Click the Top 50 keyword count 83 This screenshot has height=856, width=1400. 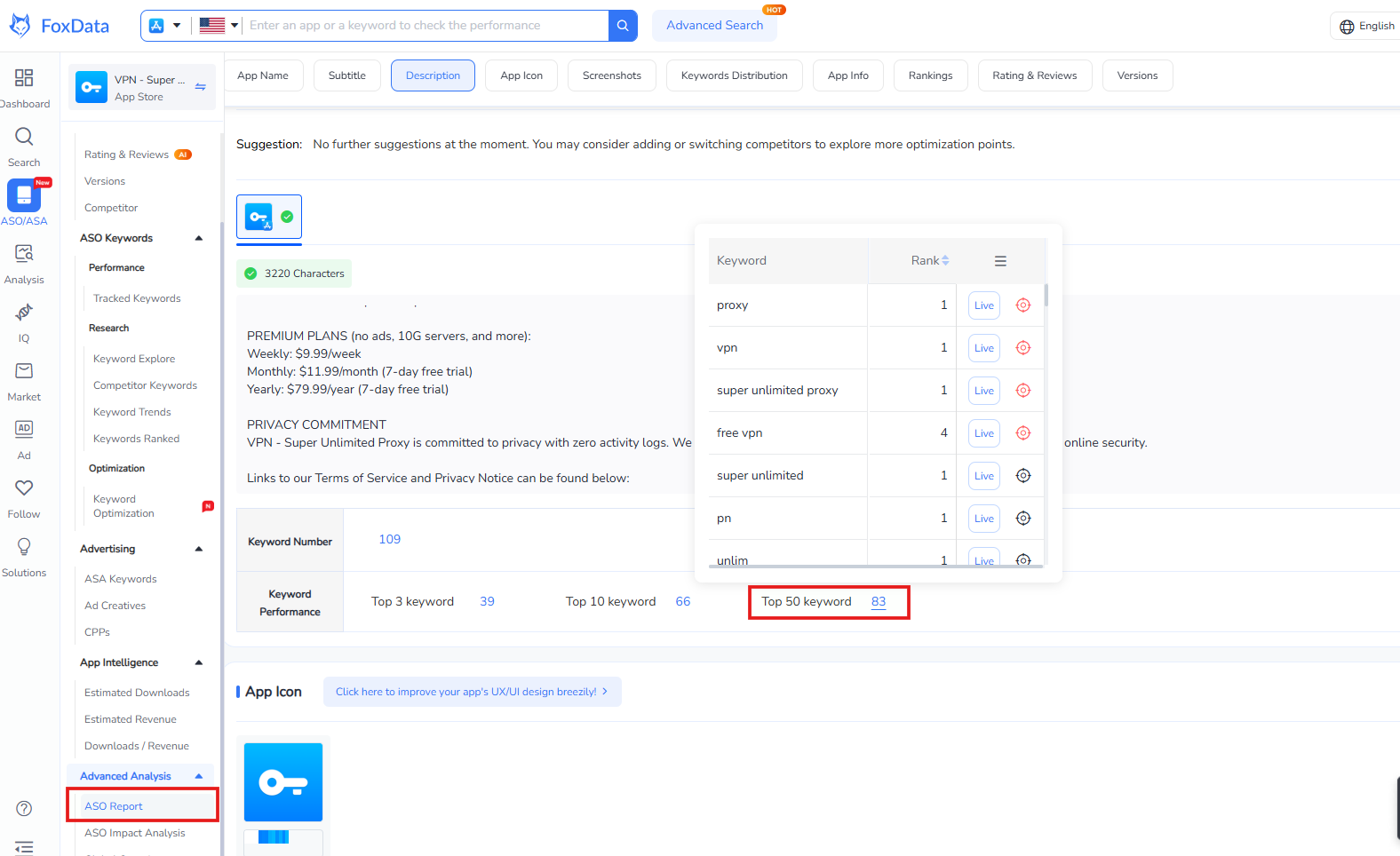point(878,602)
